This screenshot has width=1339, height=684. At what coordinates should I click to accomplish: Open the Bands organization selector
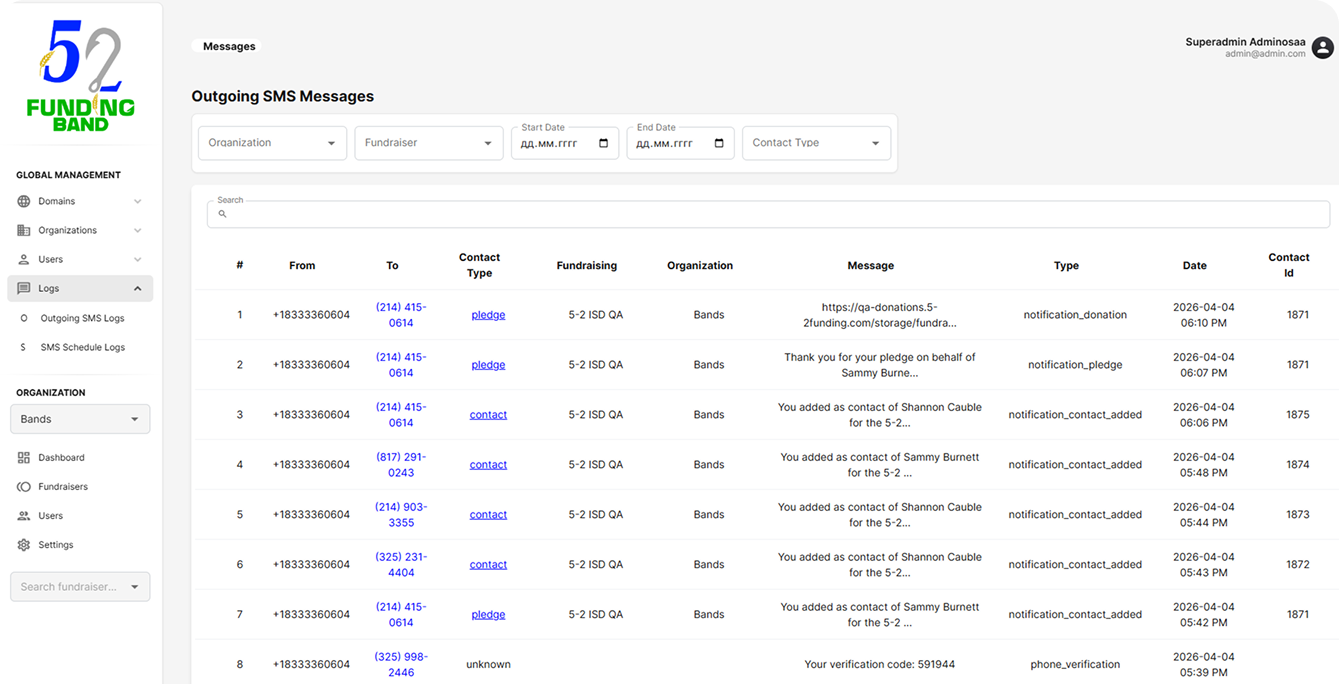click(80, 419)
